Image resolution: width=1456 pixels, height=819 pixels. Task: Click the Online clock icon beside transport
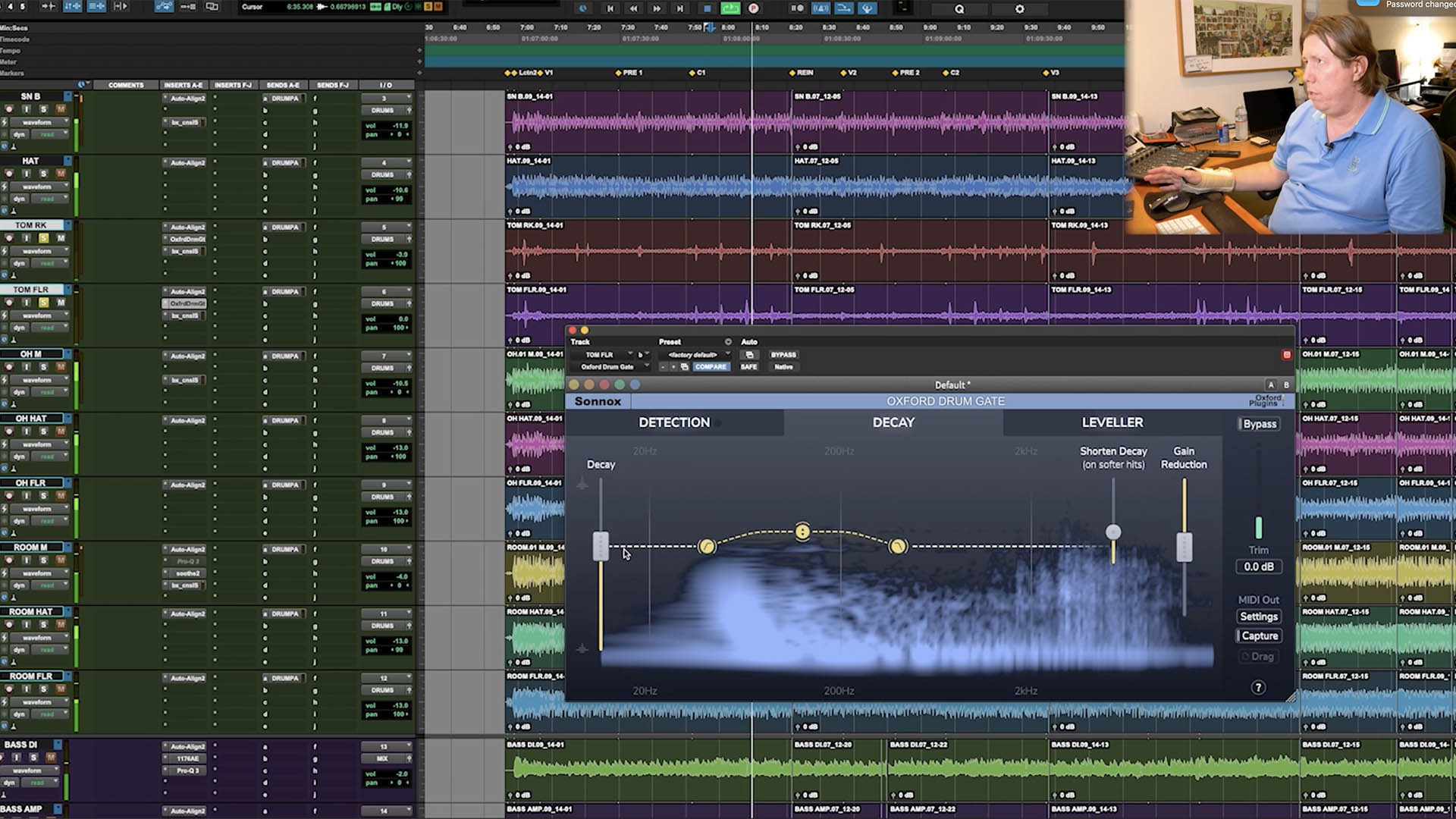(x=582, y=8)
